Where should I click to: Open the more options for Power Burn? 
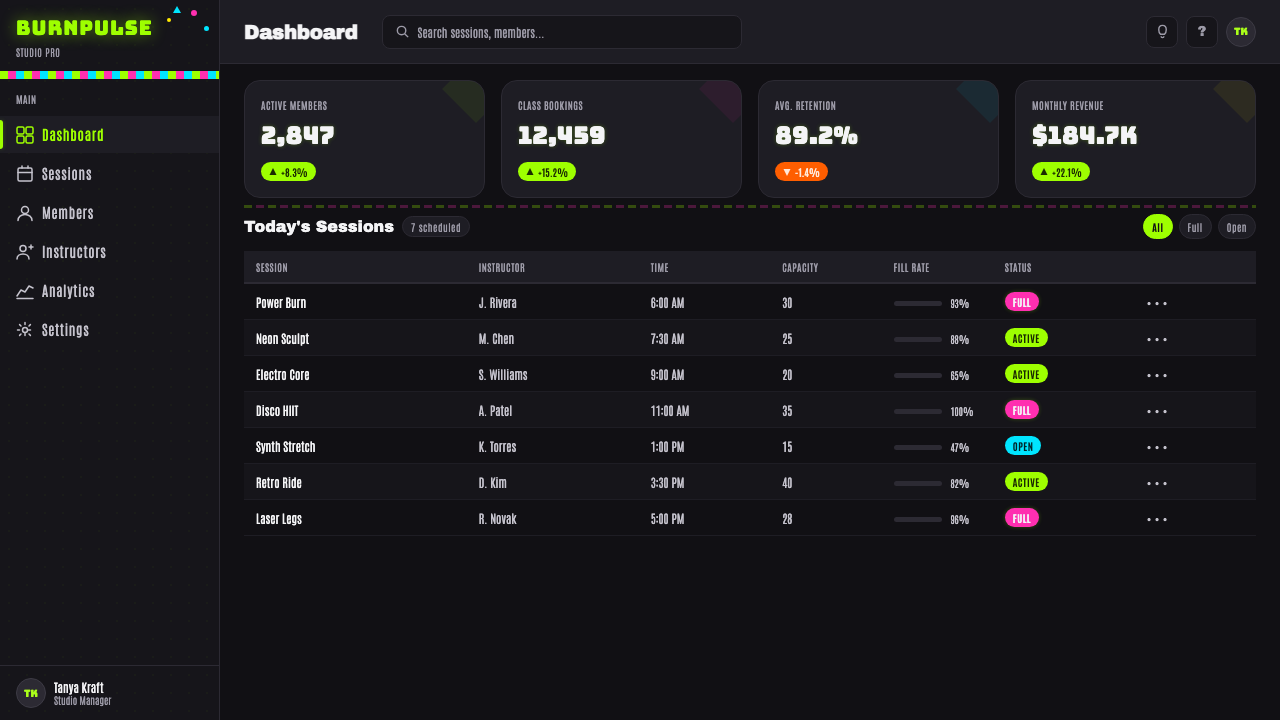point(1157,303)
